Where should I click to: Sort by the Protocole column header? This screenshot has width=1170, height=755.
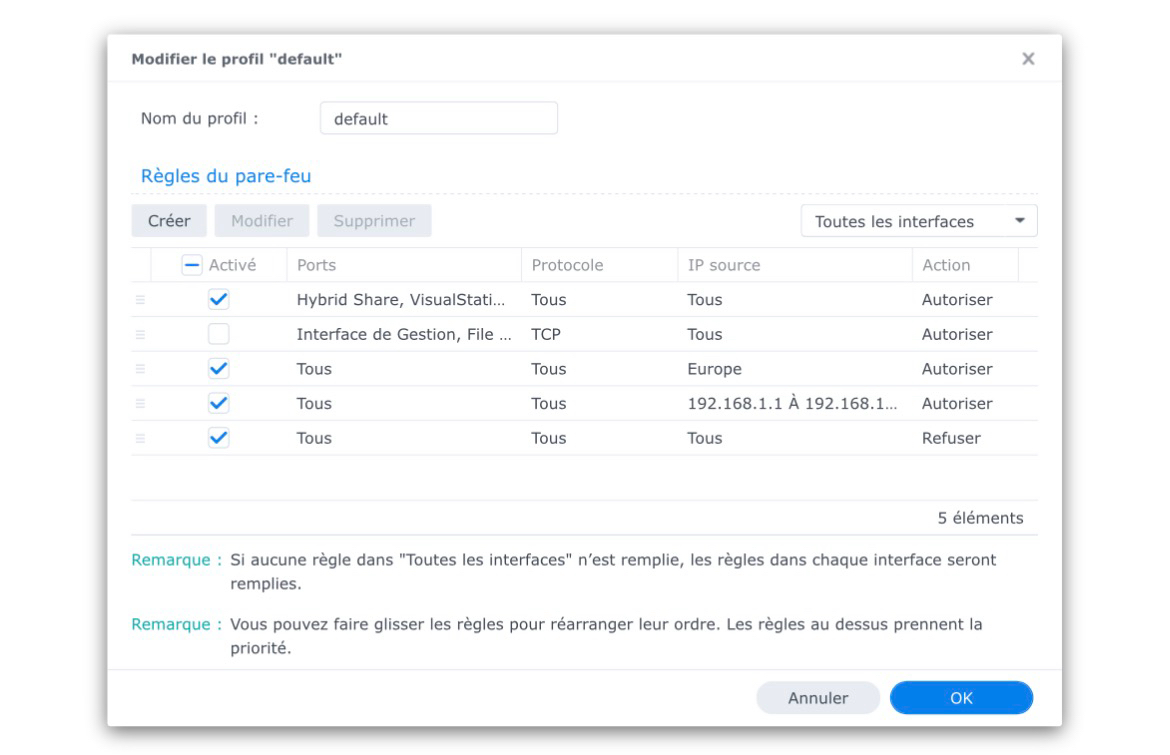coord(597,265)
